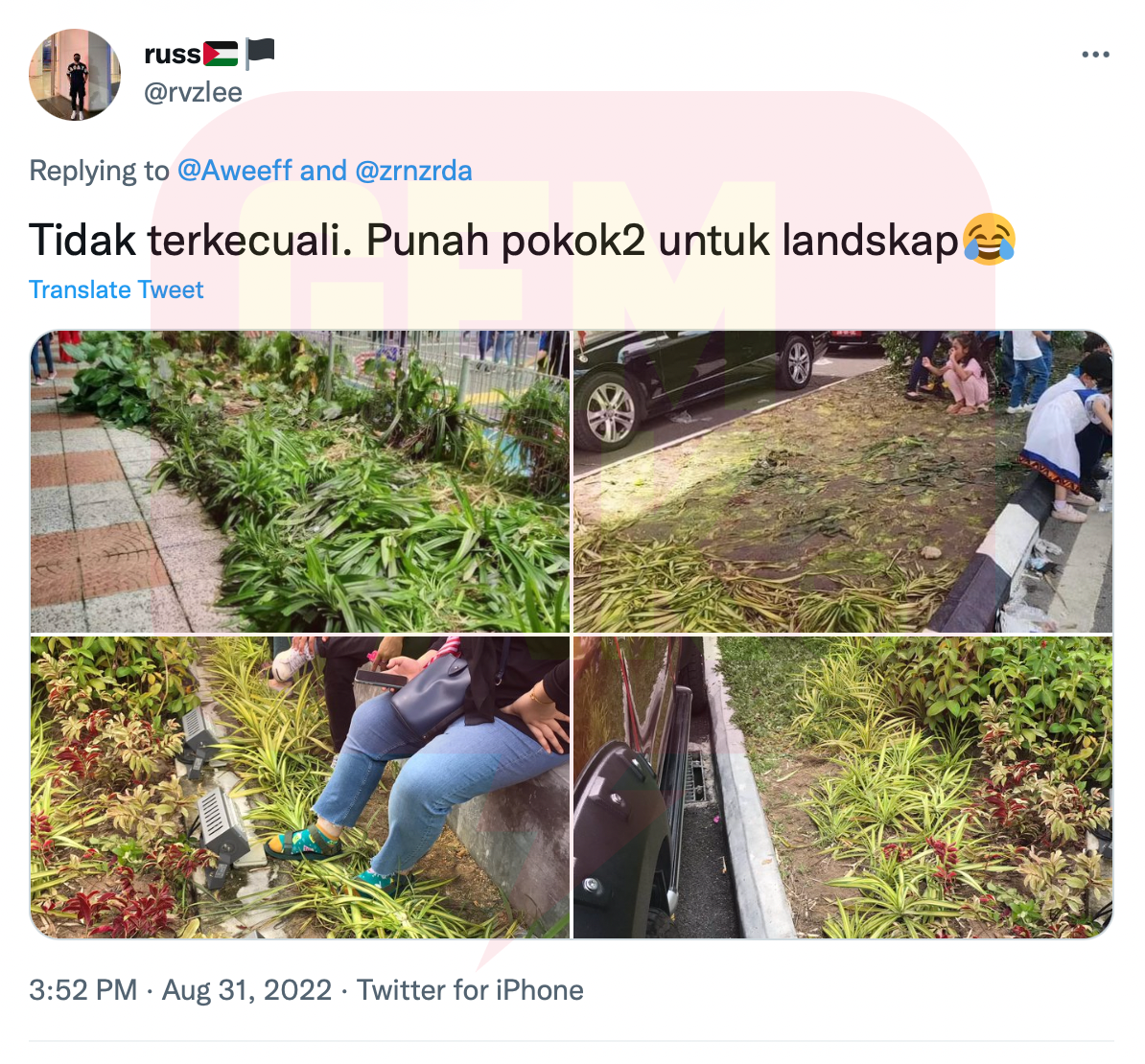Open photo of colorful plants beside drain
Screen dimensions: 1145x1064
pyautogui.click(x=843, y=787)
